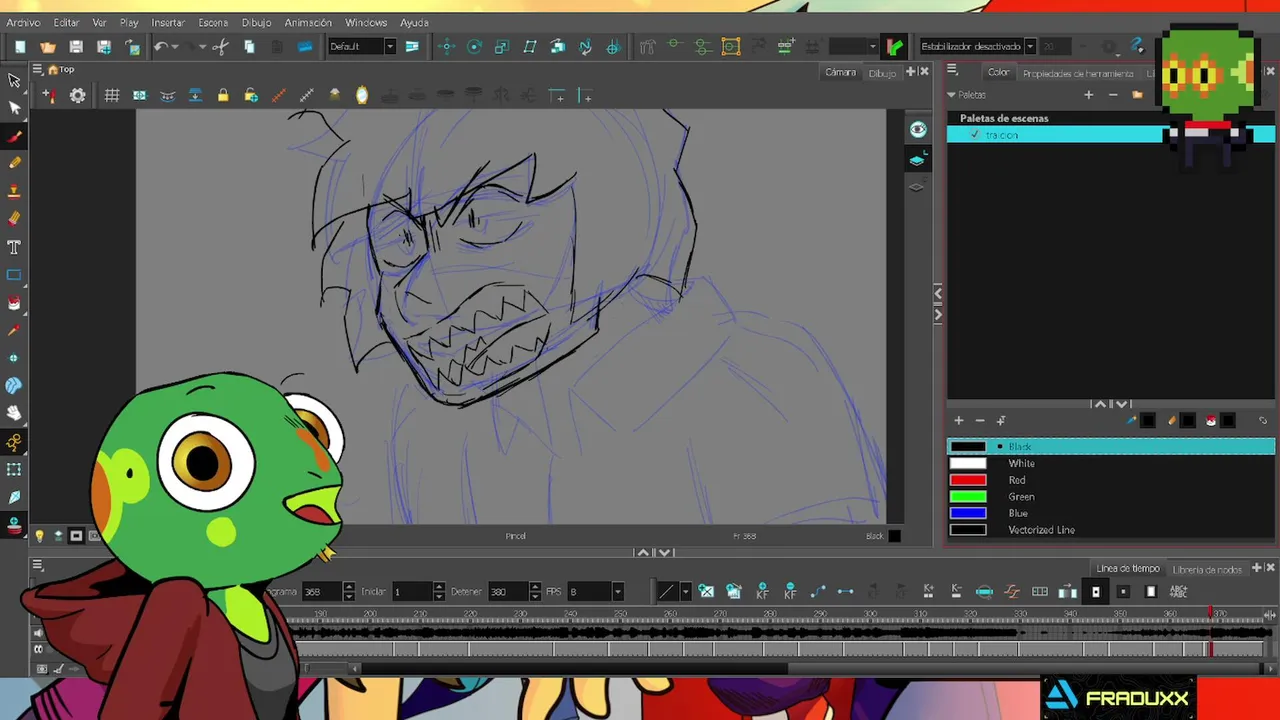Click the Save As icon
1280x720 pixels.
coord(104,47)
